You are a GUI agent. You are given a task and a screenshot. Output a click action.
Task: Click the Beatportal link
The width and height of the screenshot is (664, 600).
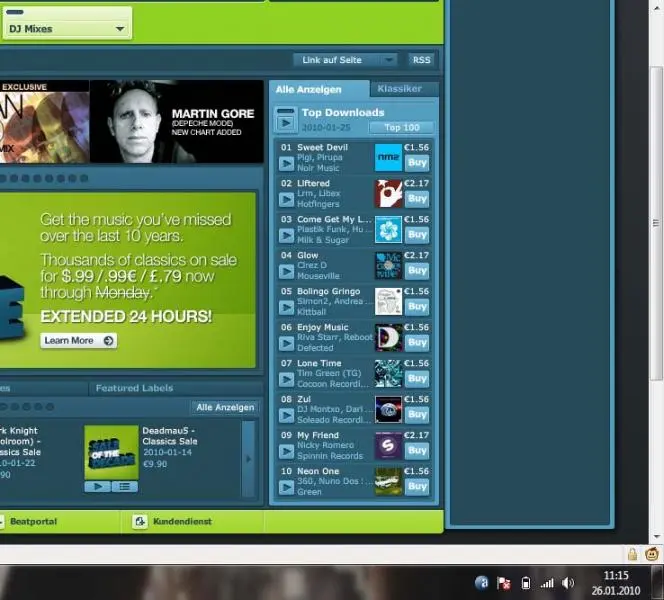click(x=32, y=521)
